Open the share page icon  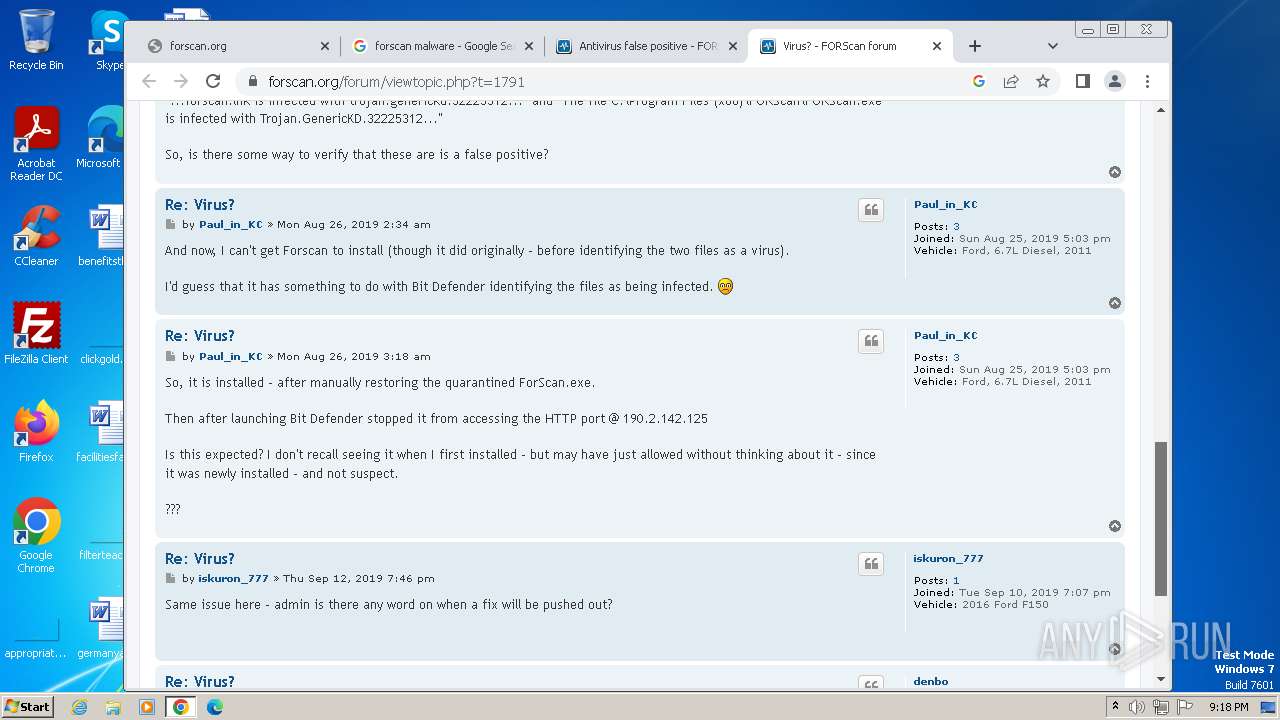[1011, 81]
